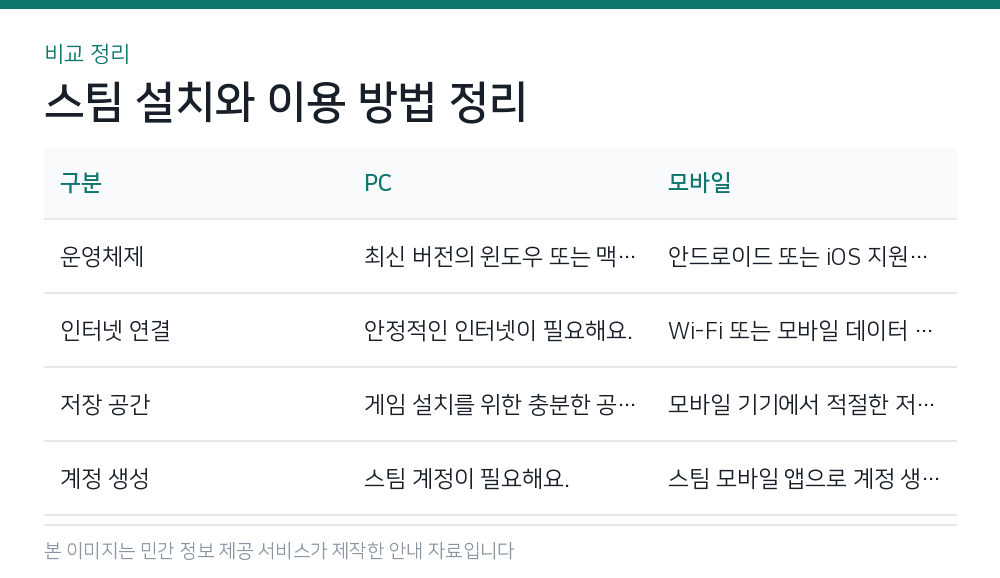
Task: Click the '비교 정리' label above the title
Action: (87, 54)
